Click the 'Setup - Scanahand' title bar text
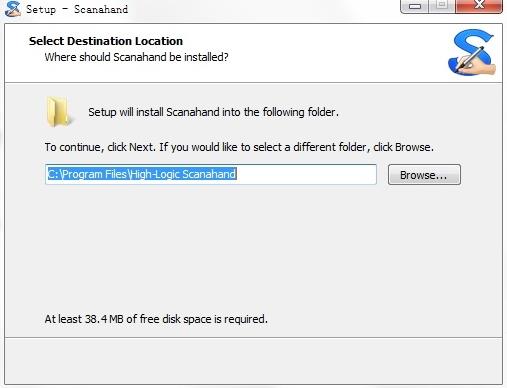Viewport: 507px width, 388px height. (x=77, y=9)
